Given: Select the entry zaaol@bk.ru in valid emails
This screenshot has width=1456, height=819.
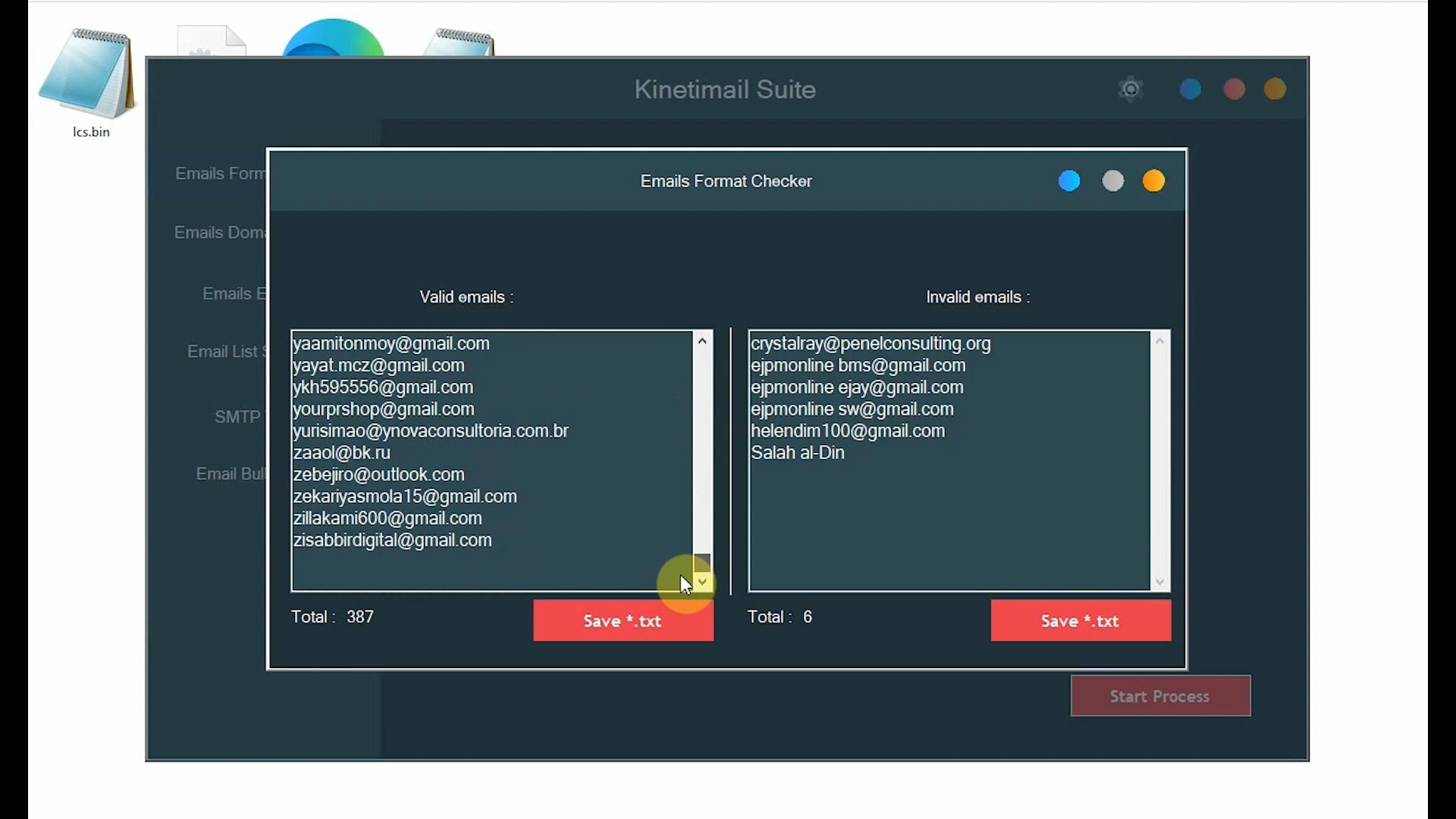Looking at the screenshot, I should point(341,452).
